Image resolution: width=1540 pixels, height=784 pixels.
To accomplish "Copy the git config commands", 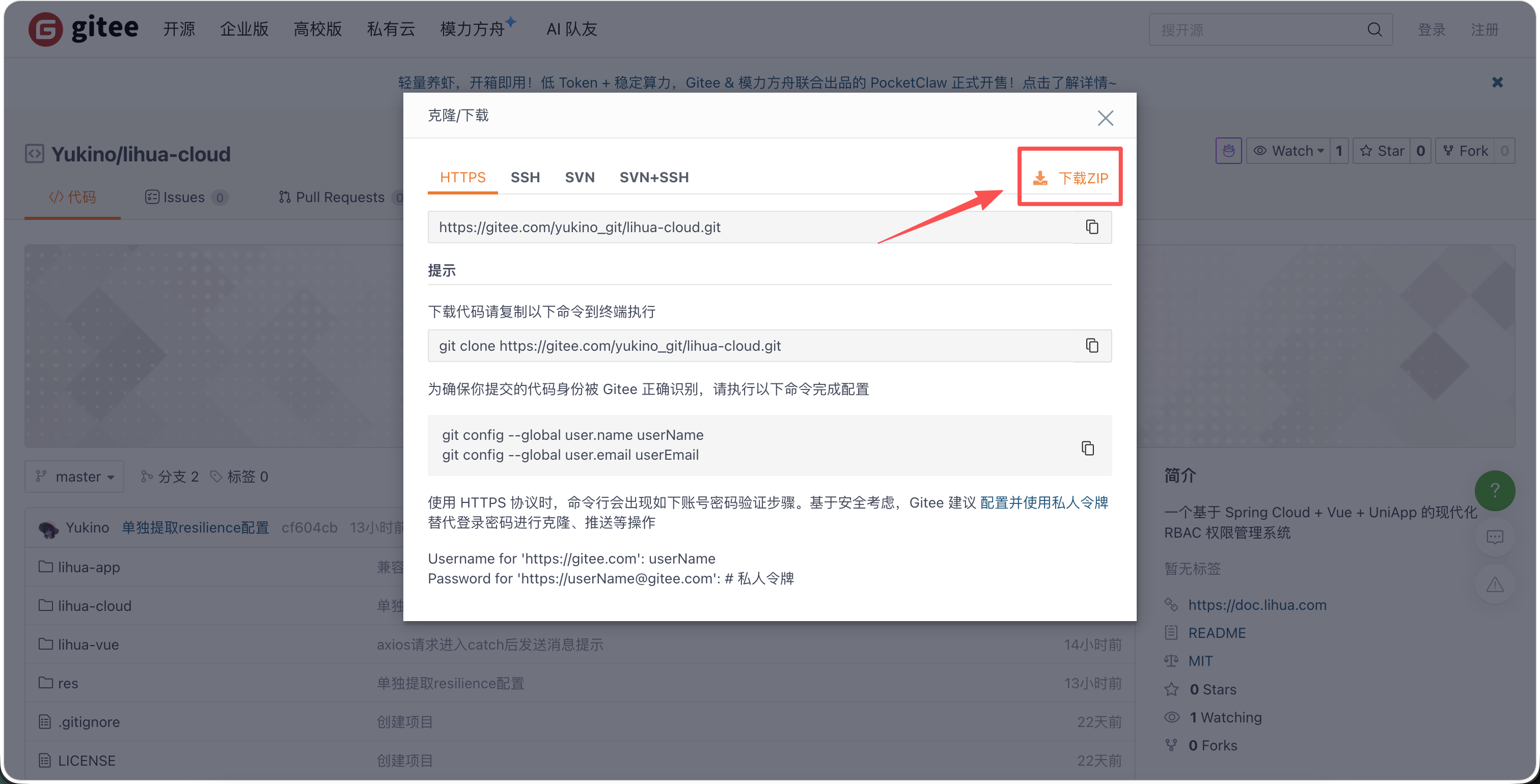I will tap(1088, 447).
